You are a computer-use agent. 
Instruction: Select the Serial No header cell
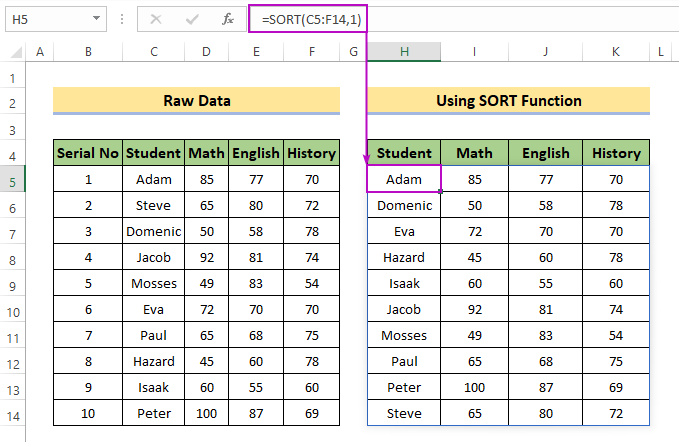click(88, 153)
